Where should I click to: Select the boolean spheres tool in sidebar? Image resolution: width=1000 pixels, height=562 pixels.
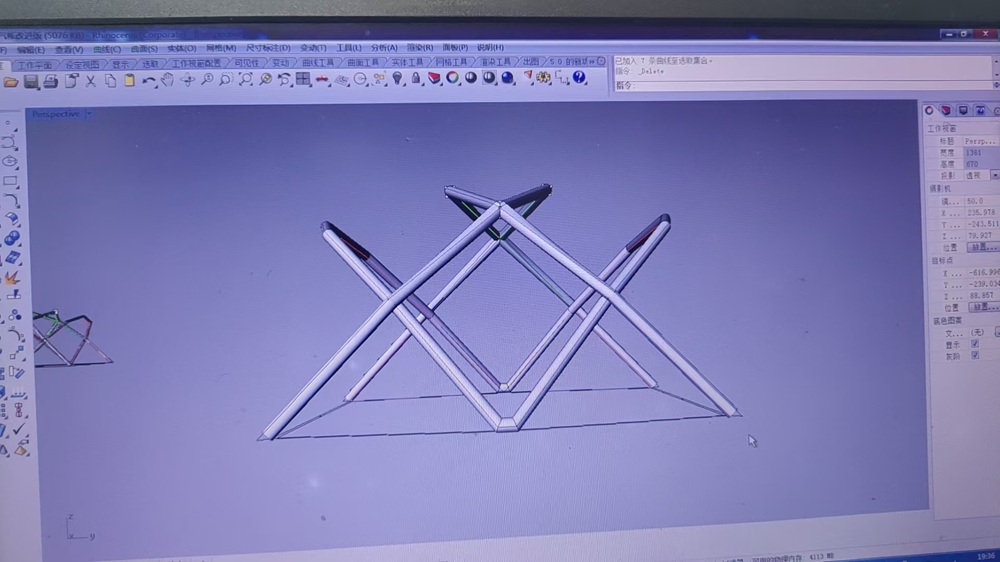11,239
